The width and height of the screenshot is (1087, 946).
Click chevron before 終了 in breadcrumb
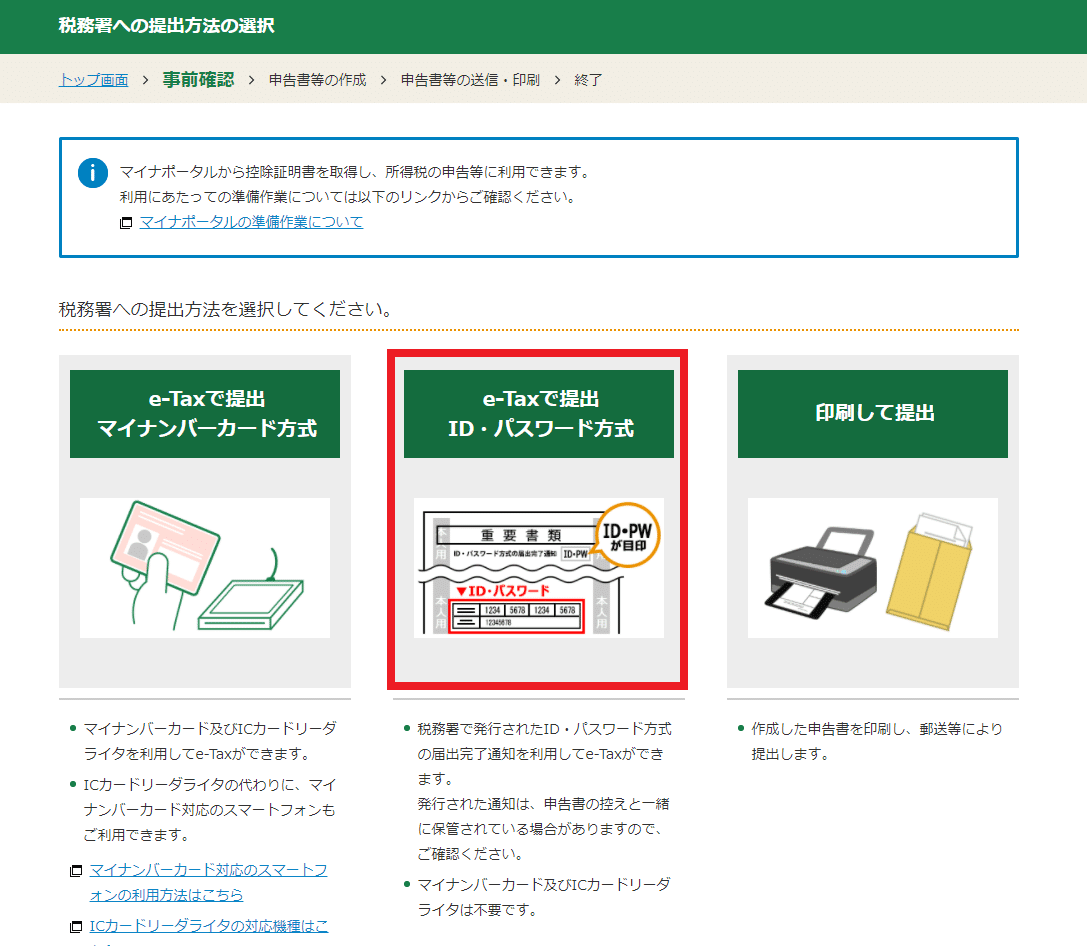[x=557, y=80]
